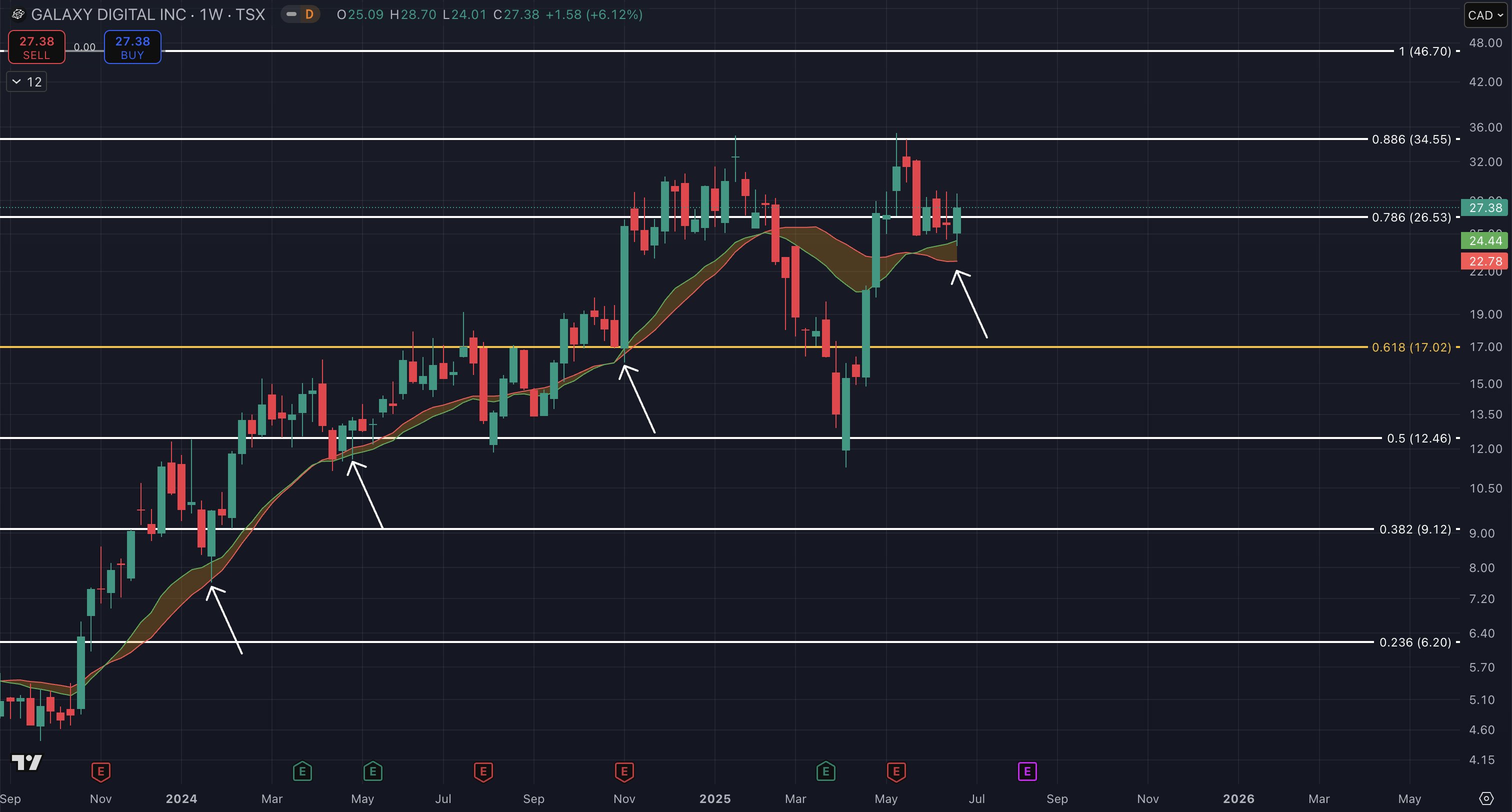Image resolution: width=1512 pixels, height=812 pixels.
Task: Click the 42.00 price axis label
Action: coord(1485,82)
